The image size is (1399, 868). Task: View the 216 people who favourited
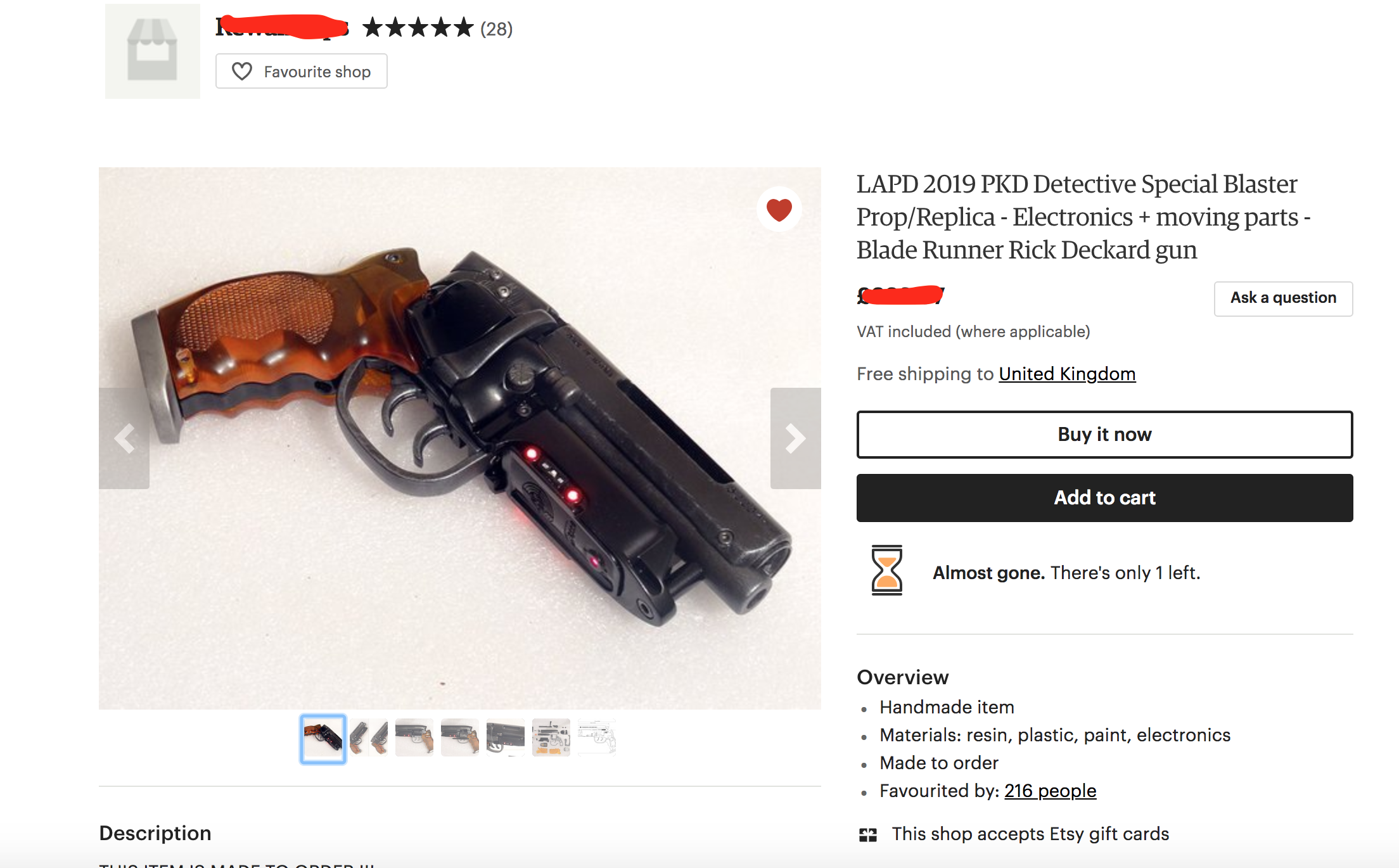click(1050, 791)
